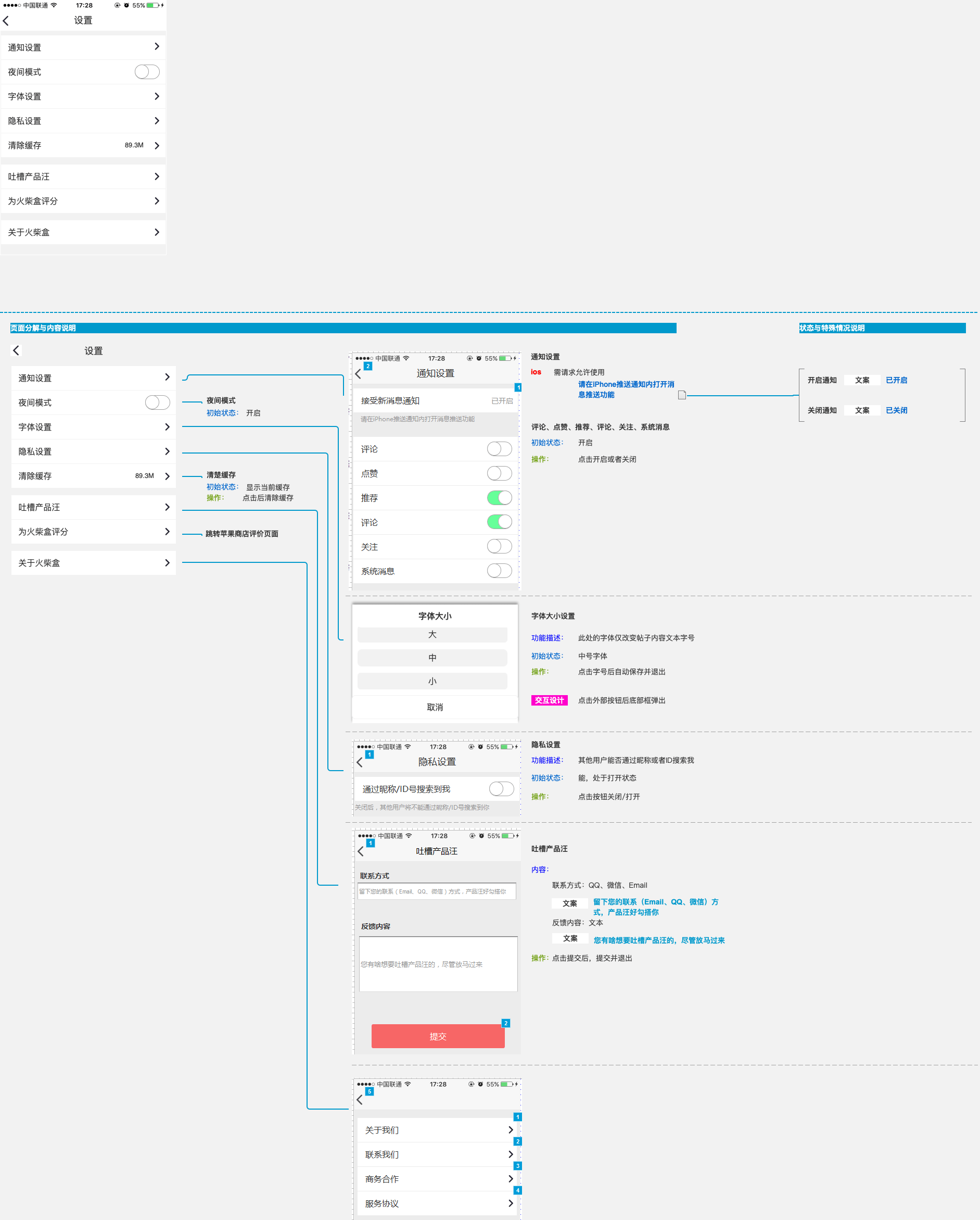Image resolution: width=980 pixels, height=1220 pixels.
Task: Select 为火柴盒评分 row in annotated 设置 mockup
Action: pyautogui.click(x=94, y=531)
